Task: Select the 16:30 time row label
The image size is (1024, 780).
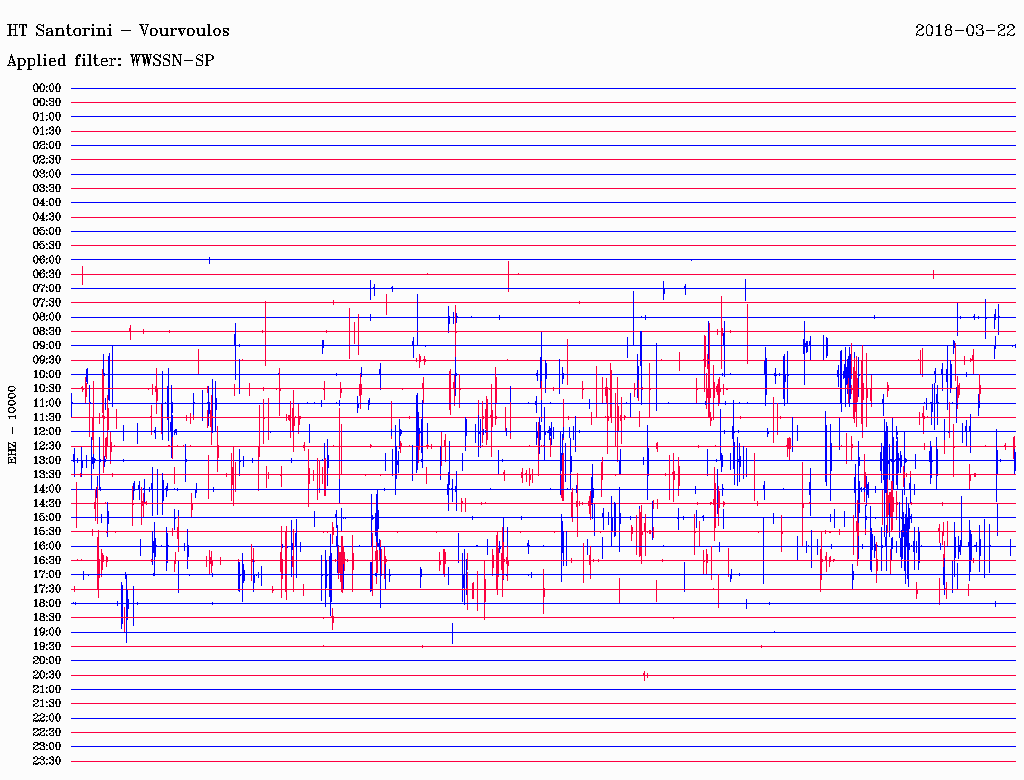Action: click(47, 561)
